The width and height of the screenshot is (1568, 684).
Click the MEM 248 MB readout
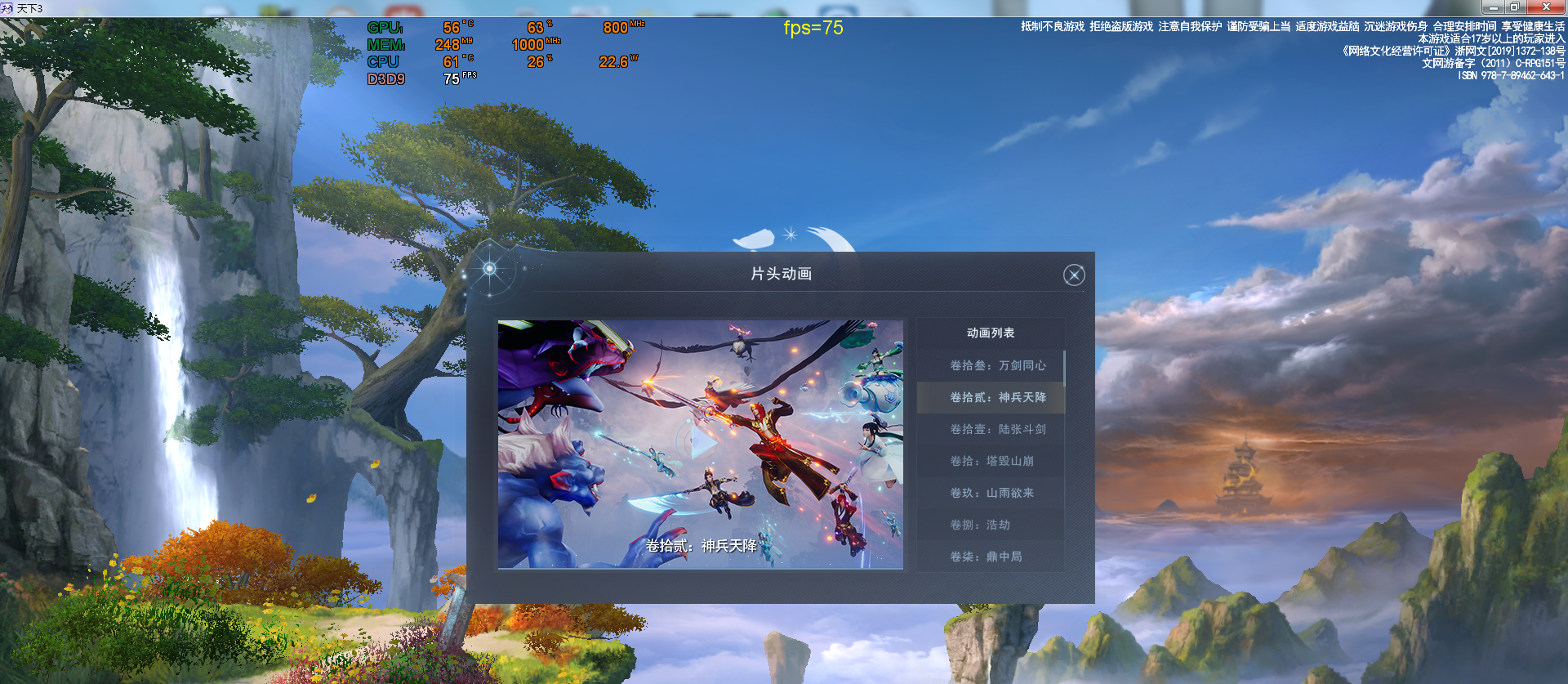pos(454,45)
